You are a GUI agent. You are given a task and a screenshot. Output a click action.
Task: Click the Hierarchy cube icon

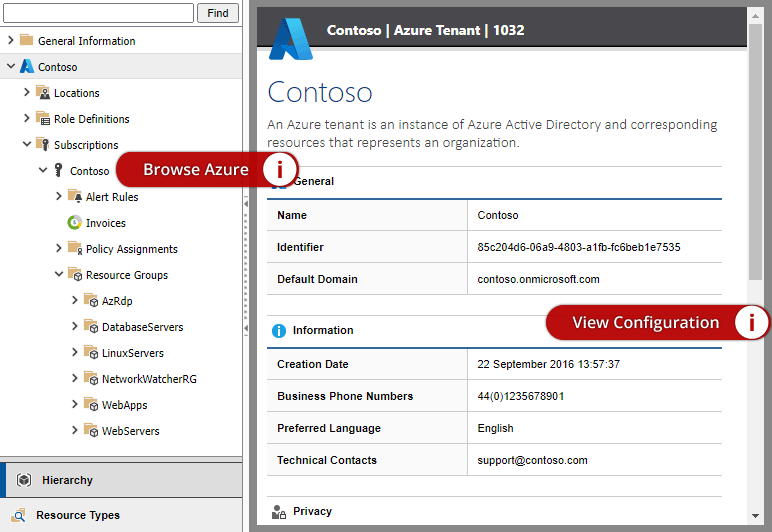[24, 480]
